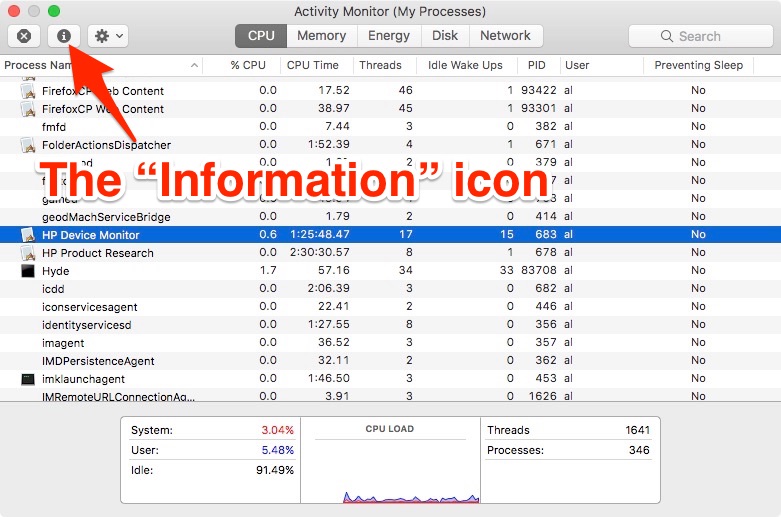The width and height of the screenshot is (781, 517).
Task: Click the Idle 91.49% value
Action: pyautogui.click(x=275, y=470)
